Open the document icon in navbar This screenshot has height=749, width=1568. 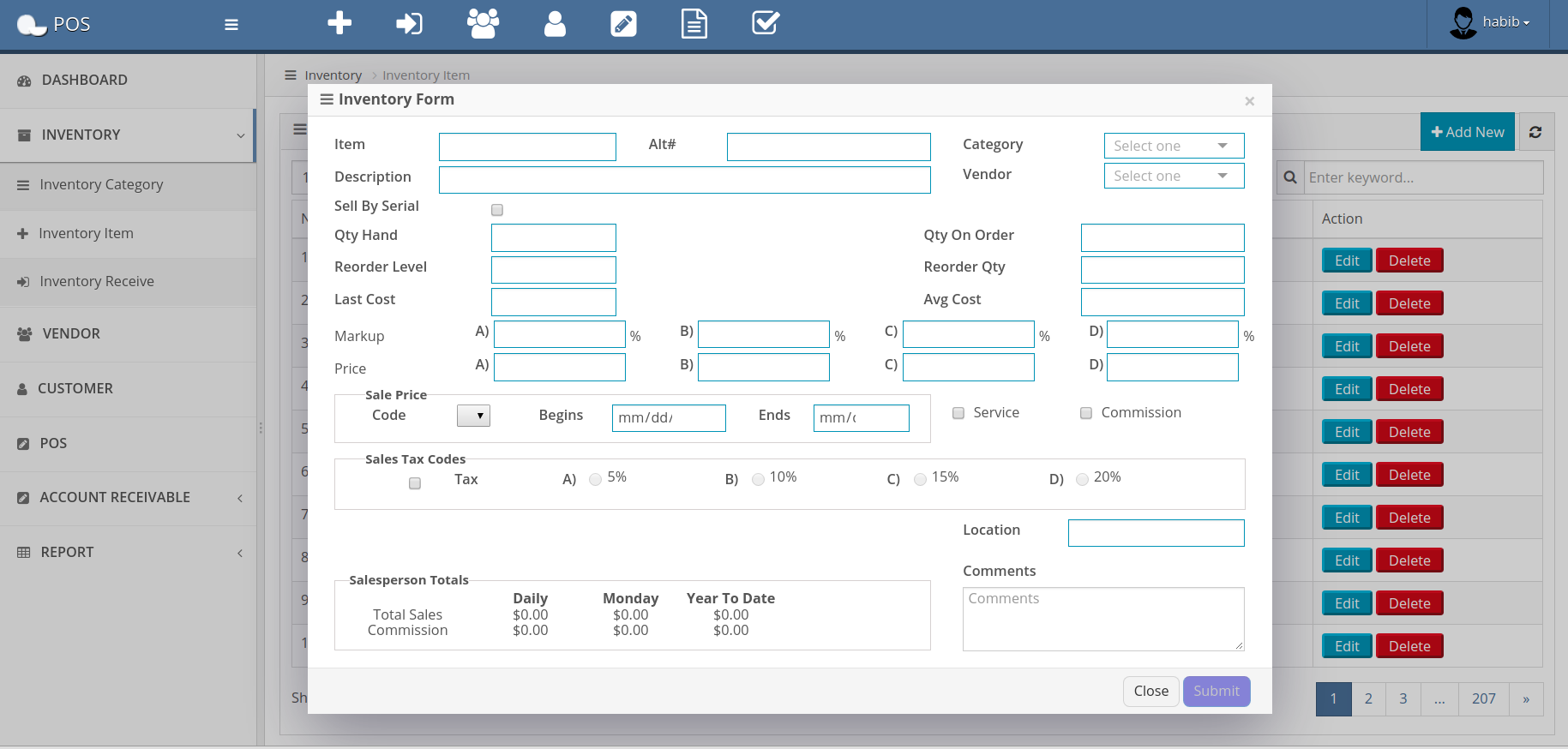694,23
